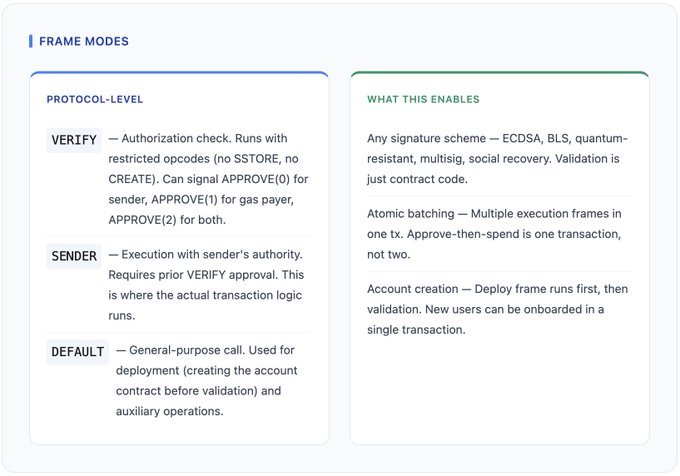Click the FRAME MODES section heading
This screenshot has height=476, width=680.
83,42
